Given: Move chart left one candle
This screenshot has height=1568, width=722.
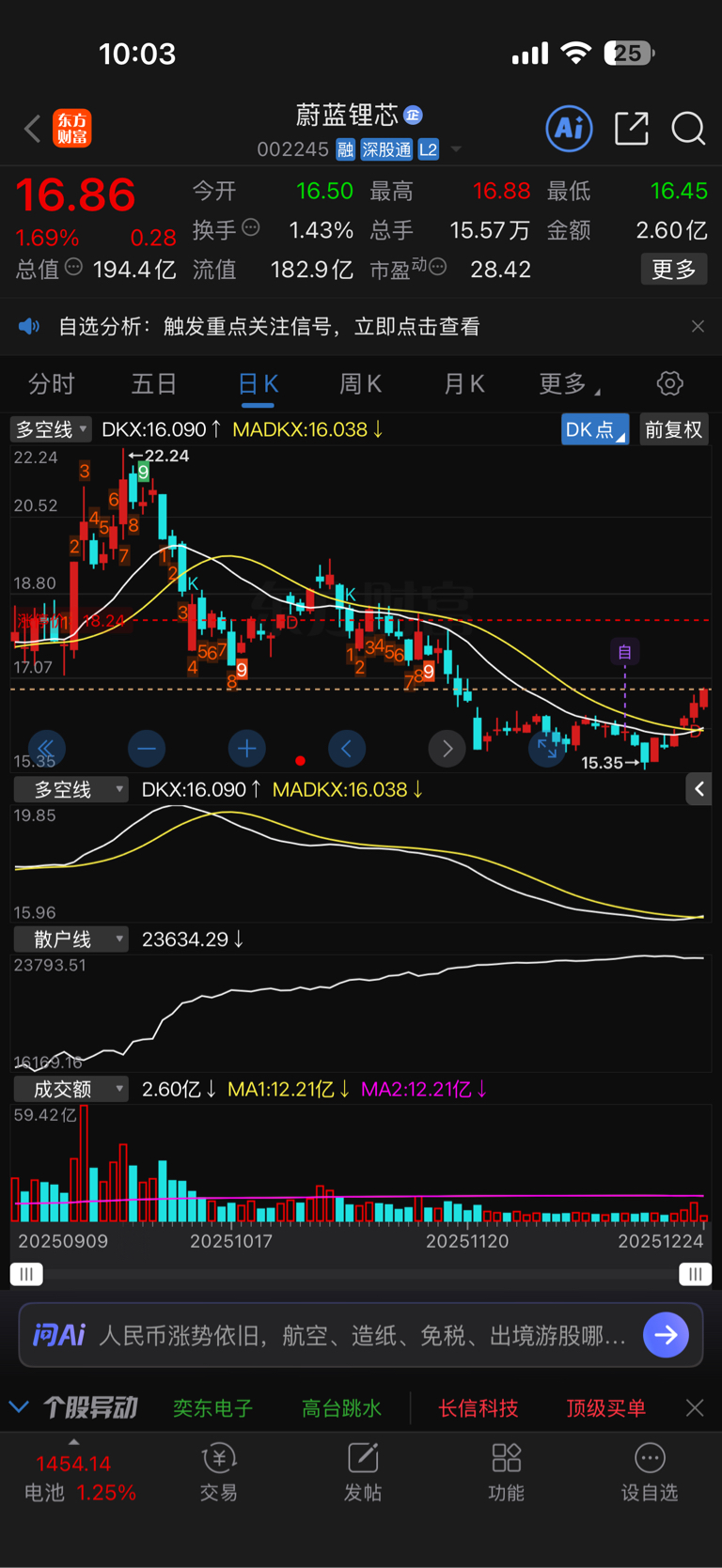Looking at the screenshot, I should pyautogui.click(x=347, y=749).
